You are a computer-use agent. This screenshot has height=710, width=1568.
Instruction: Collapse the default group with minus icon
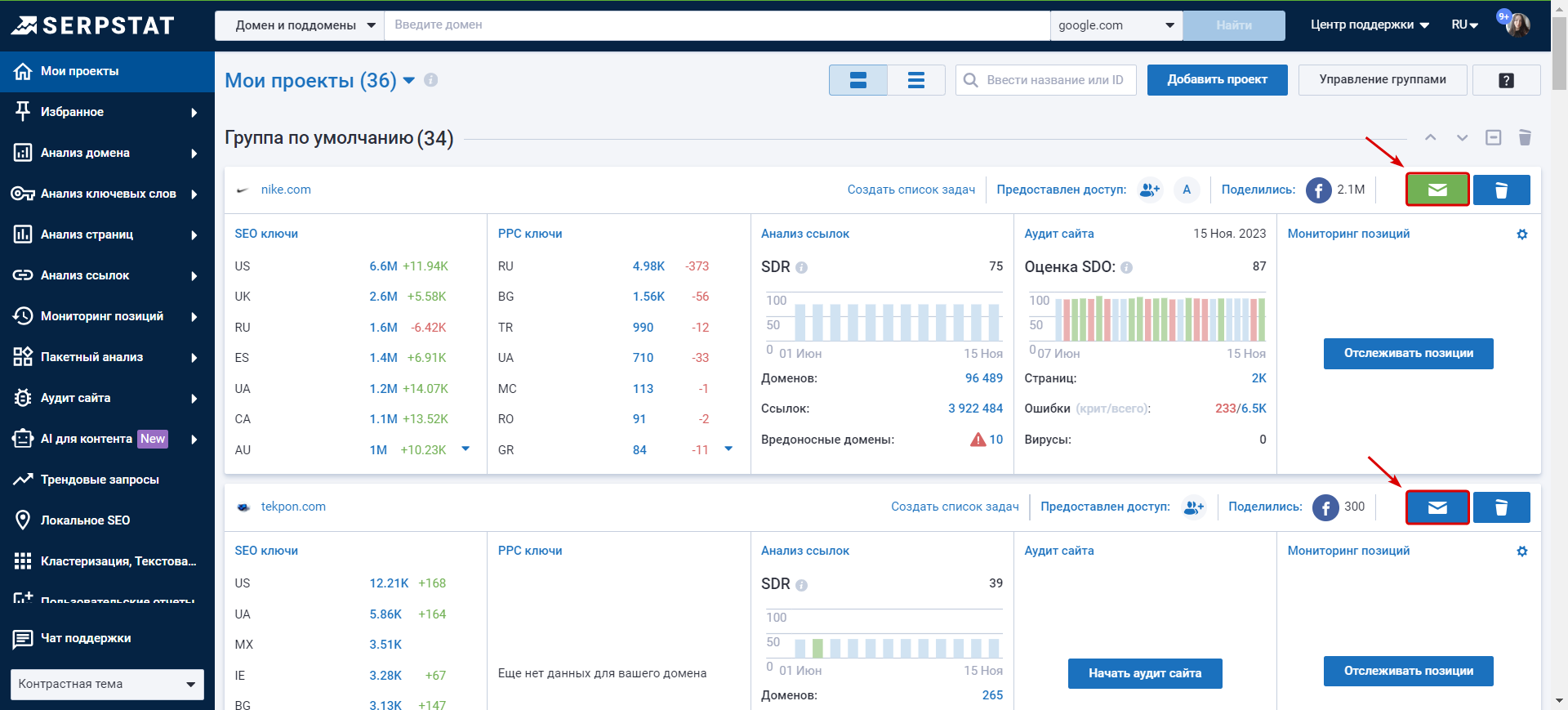[1493, 137]
